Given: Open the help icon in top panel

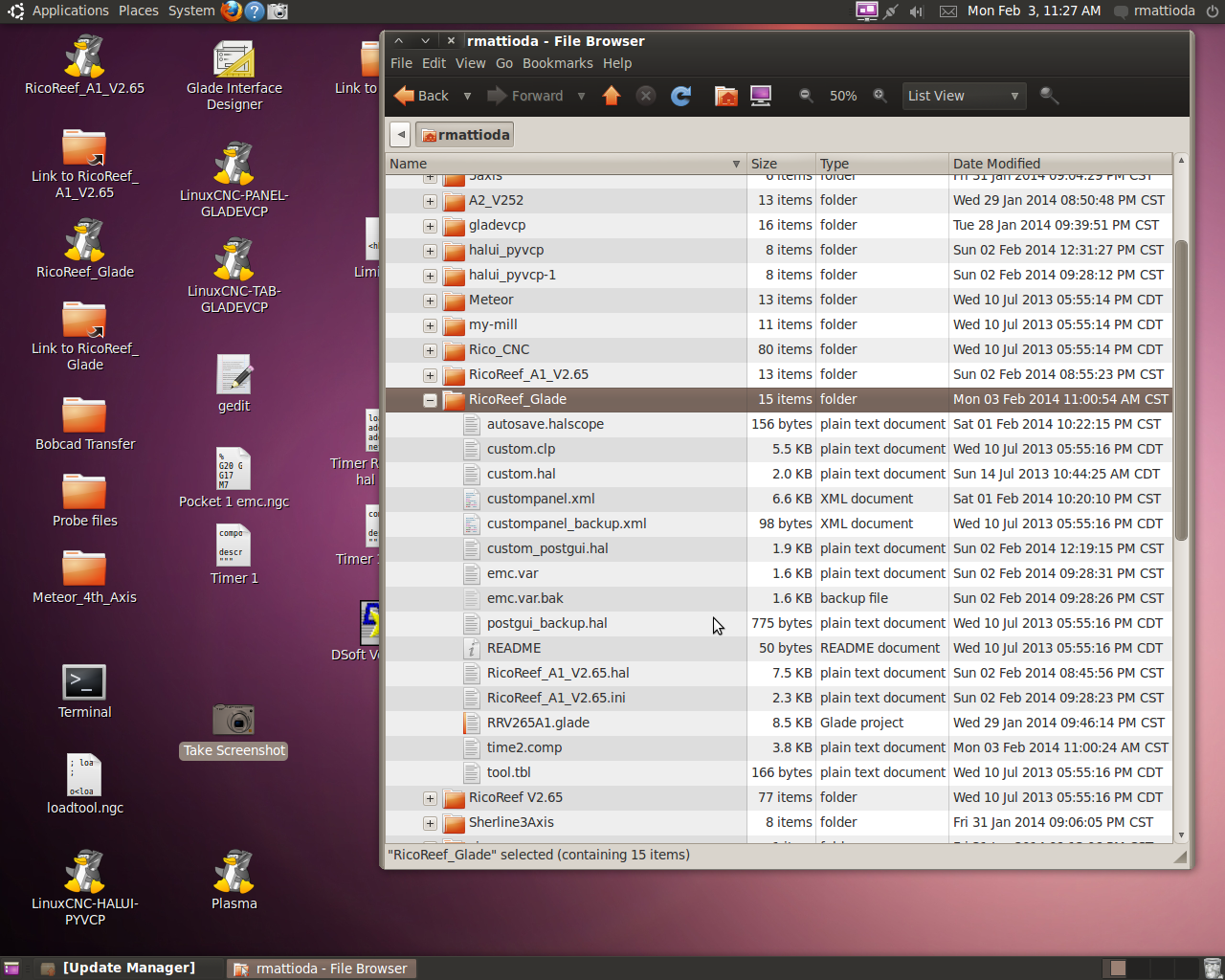Looking at the screenshot, I should 255,11.
